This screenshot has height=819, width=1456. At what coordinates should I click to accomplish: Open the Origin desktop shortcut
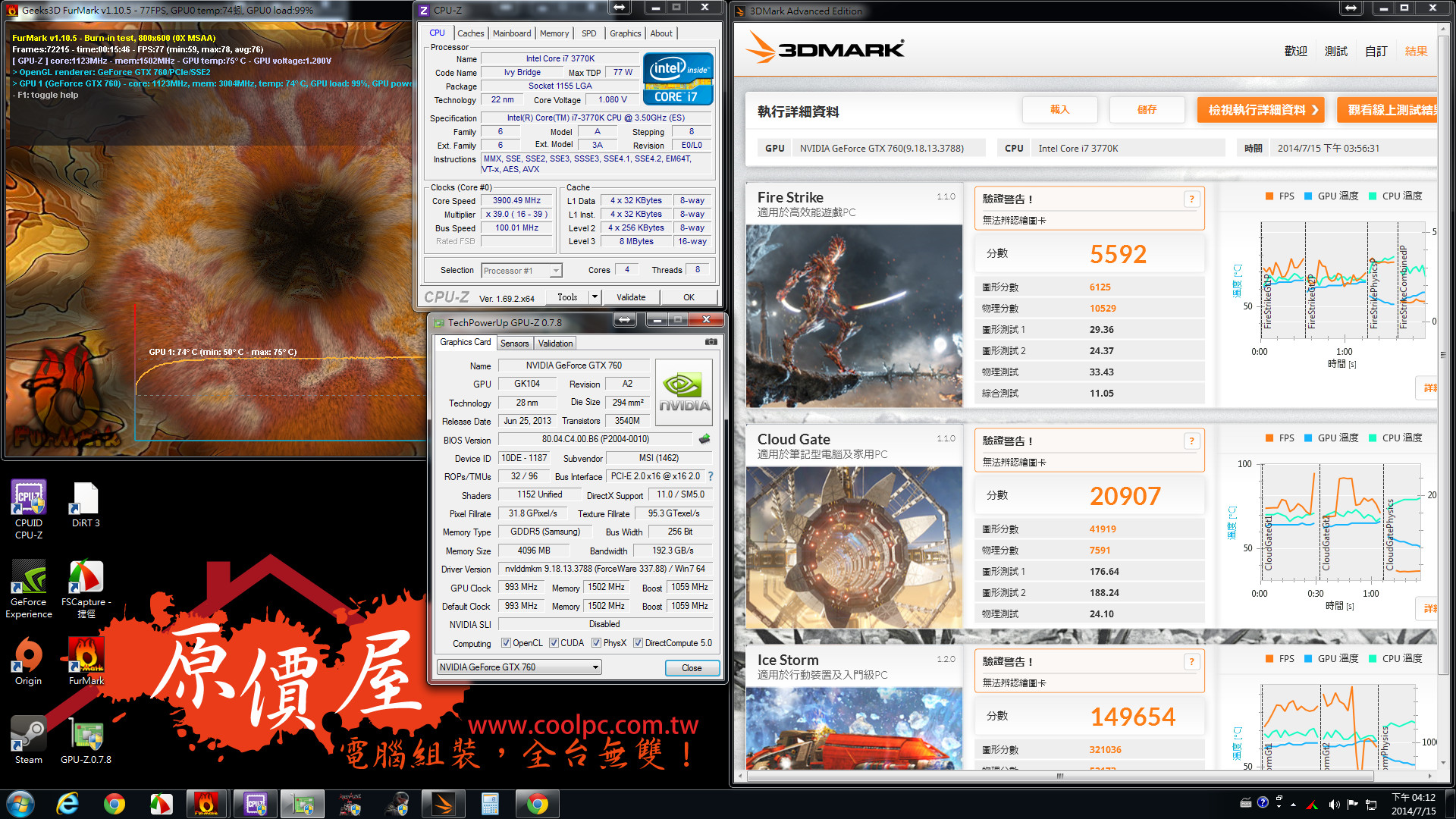(x=29, y=661)
